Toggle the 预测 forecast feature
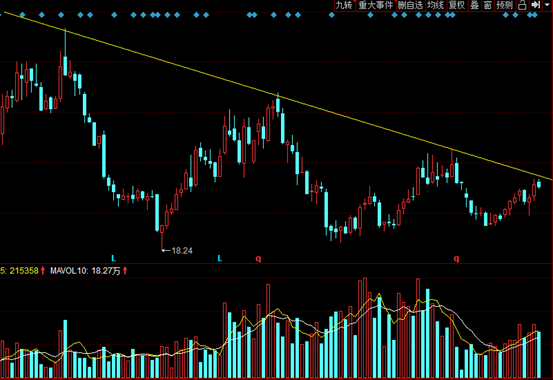Viewport: 553px width, 380px height. [504, 5]
